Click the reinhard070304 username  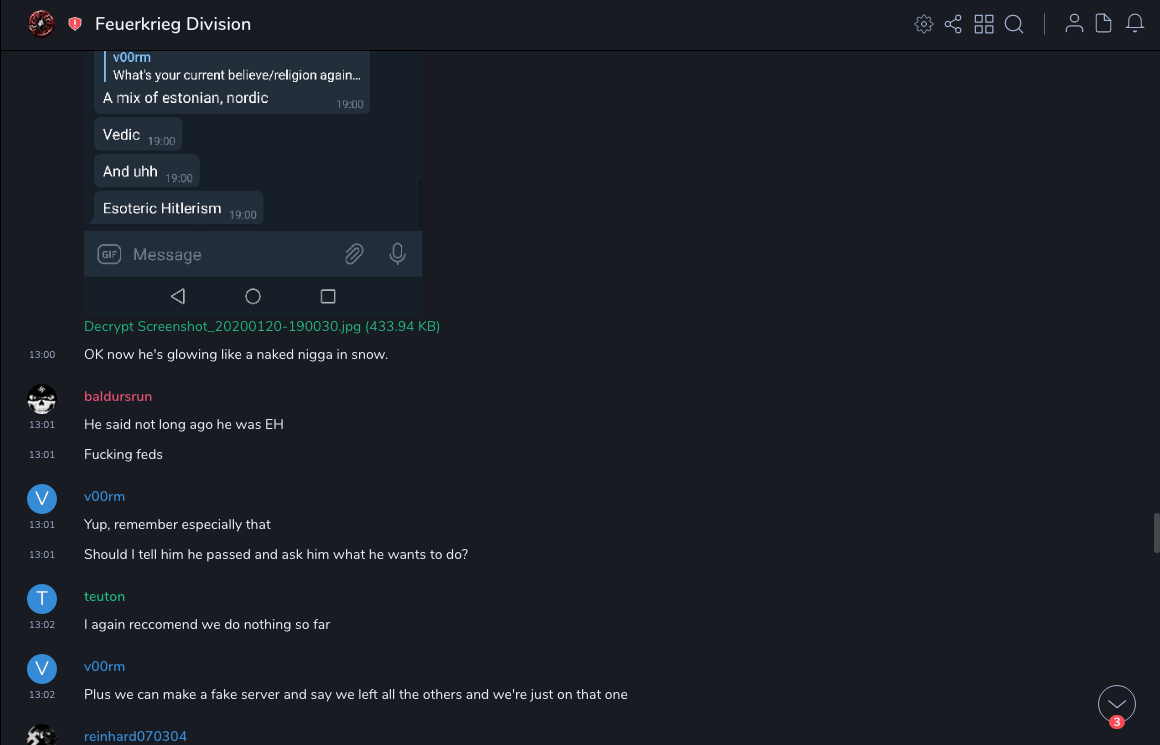[135, 736]
